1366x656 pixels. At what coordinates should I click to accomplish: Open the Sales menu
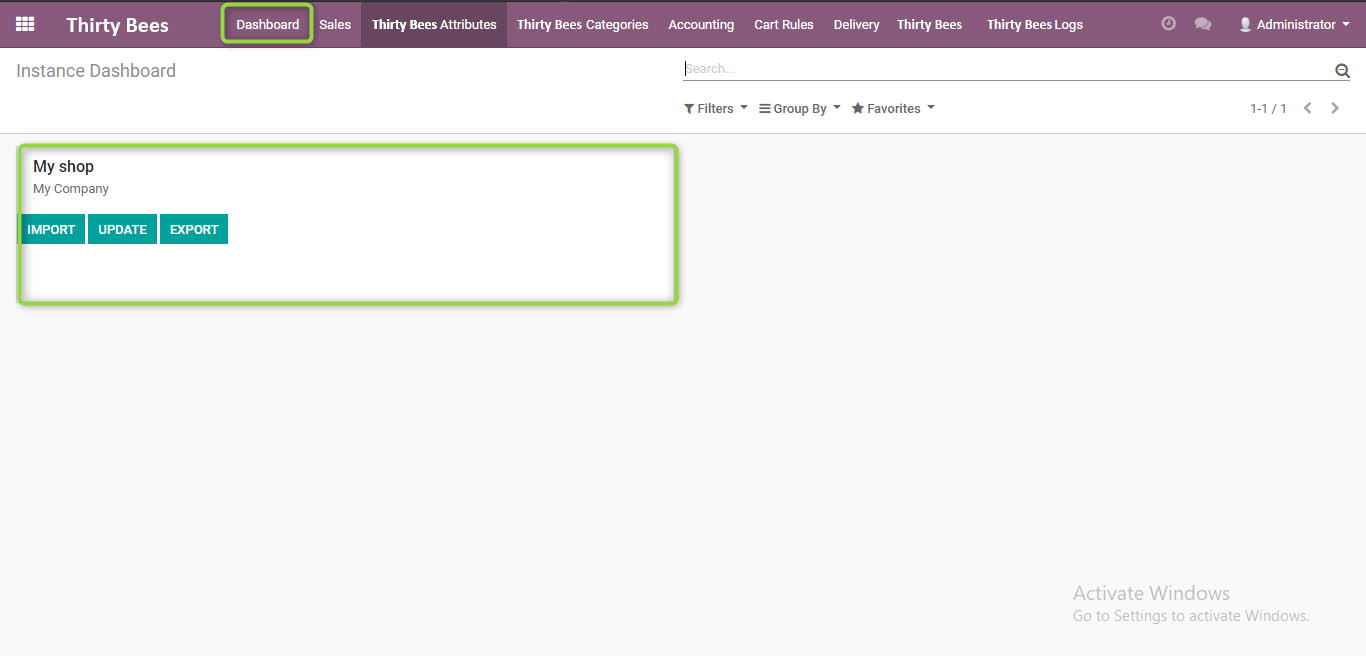pyautogui.click(x=335, y=24)
